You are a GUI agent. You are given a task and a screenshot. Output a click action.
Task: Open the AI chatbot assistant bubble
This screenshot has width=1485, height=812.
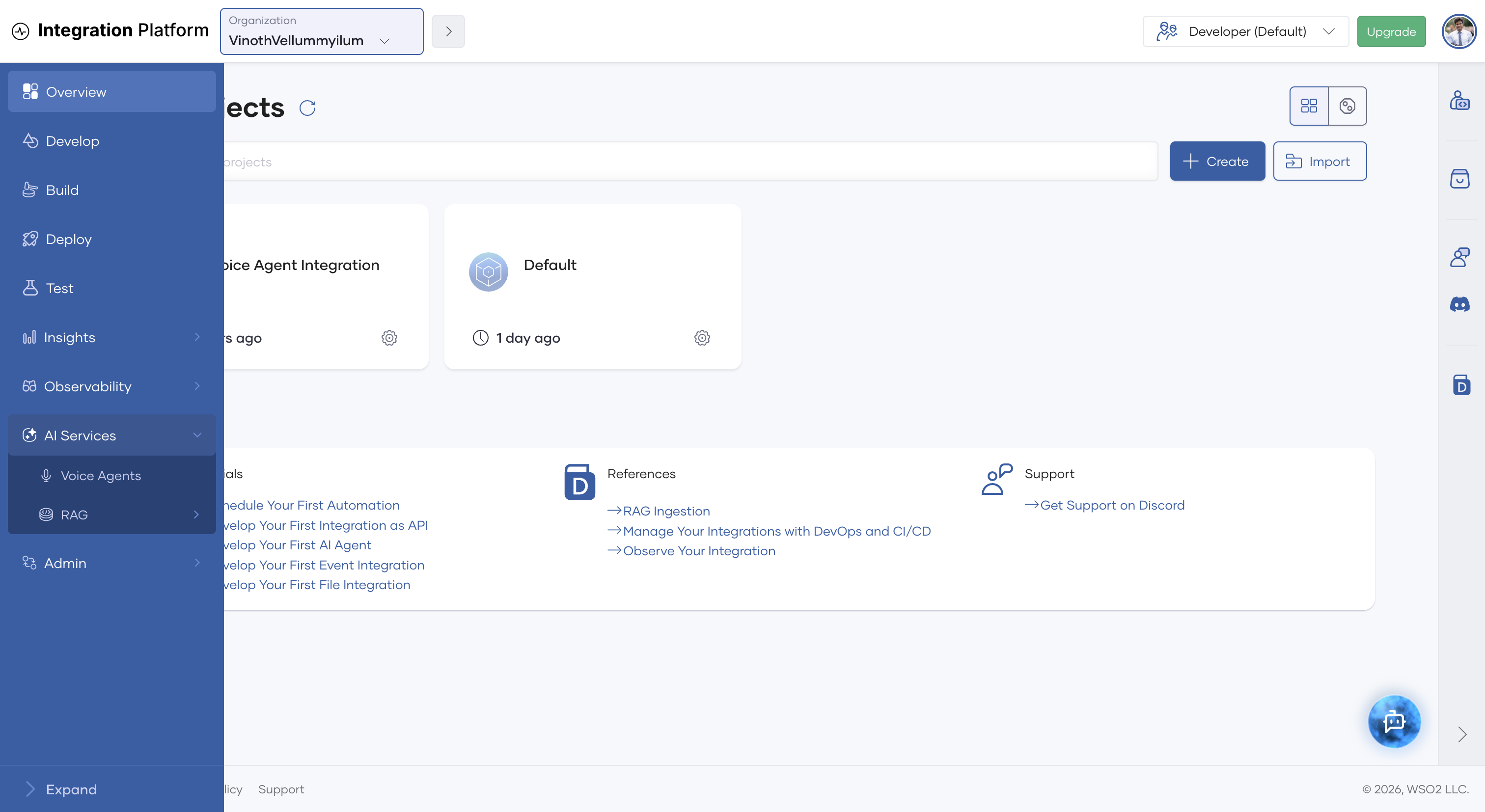point(1394,722)
